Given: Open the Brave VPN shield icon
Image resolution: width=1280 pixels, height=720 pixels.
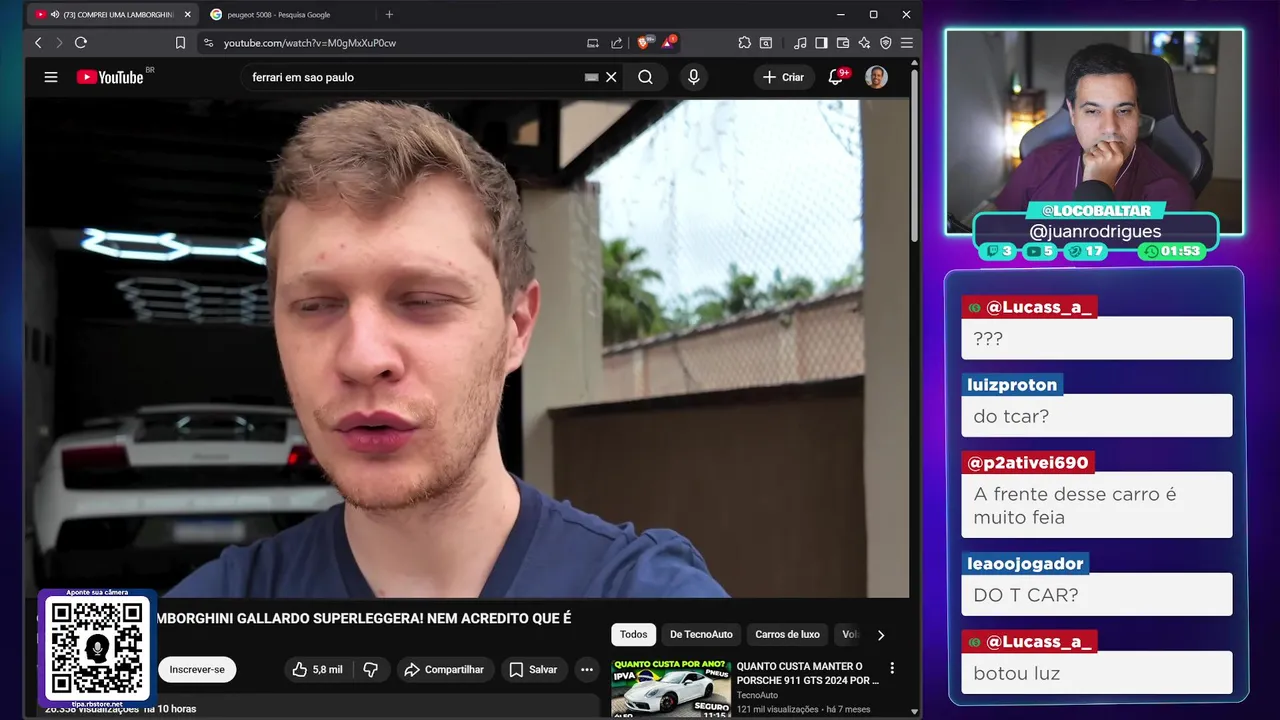Looking at the screenshot, I should tap(886, 43).
